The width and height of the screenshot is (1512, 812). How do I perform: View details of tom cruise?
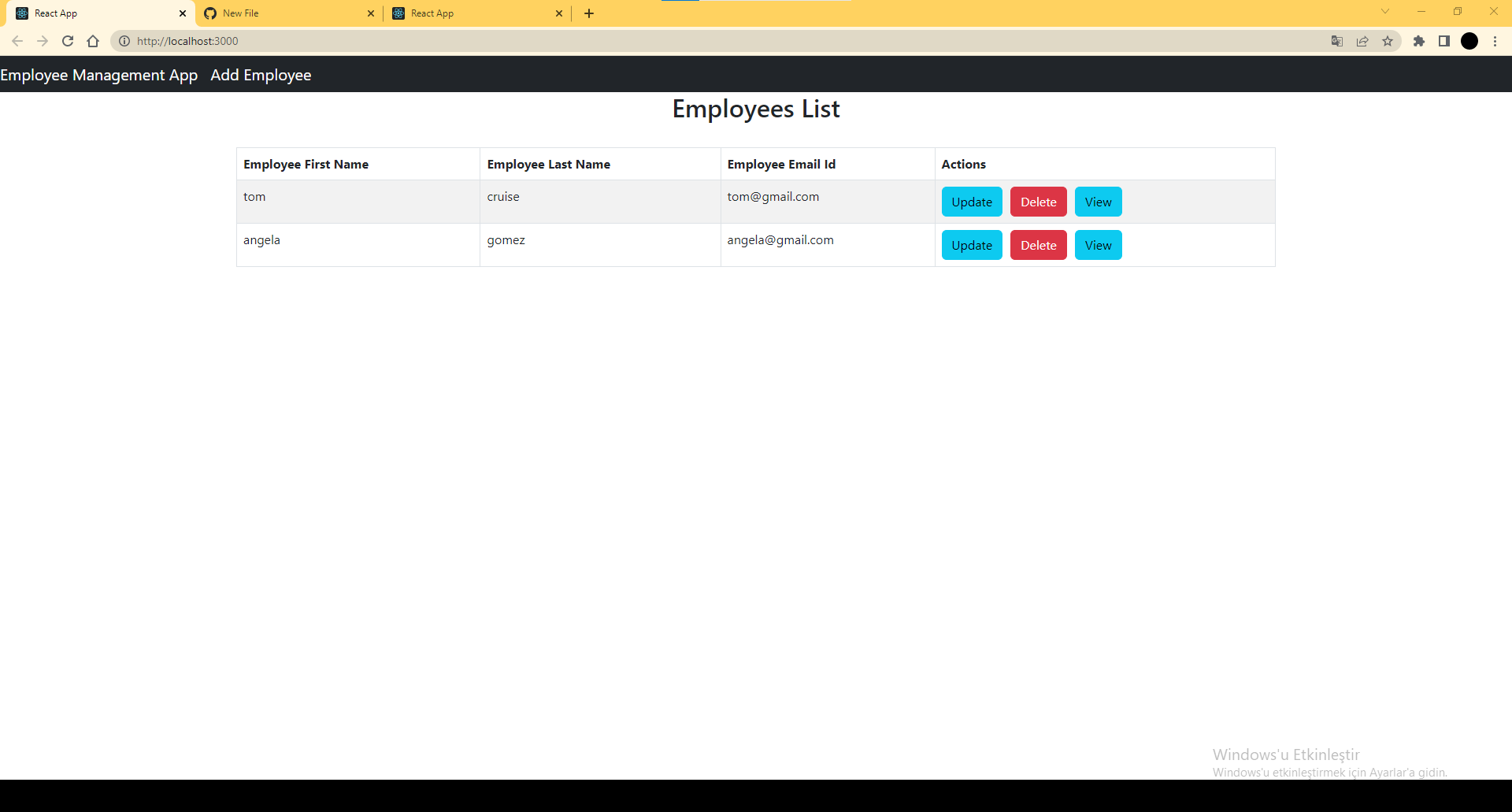click(x=1098, y=202)
